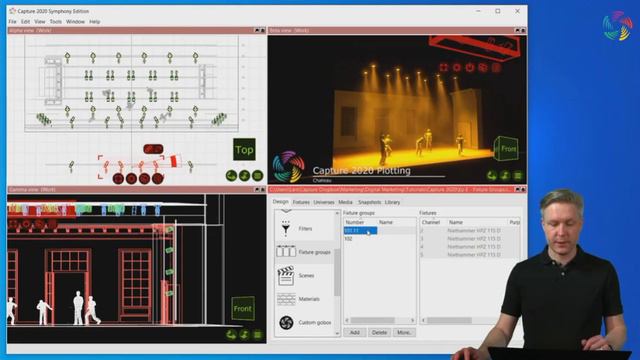Sort Fixtures list by Channel column header
The width and height of the screenshot is (640, 360).
pyautogui.click(x=433, y=222)
